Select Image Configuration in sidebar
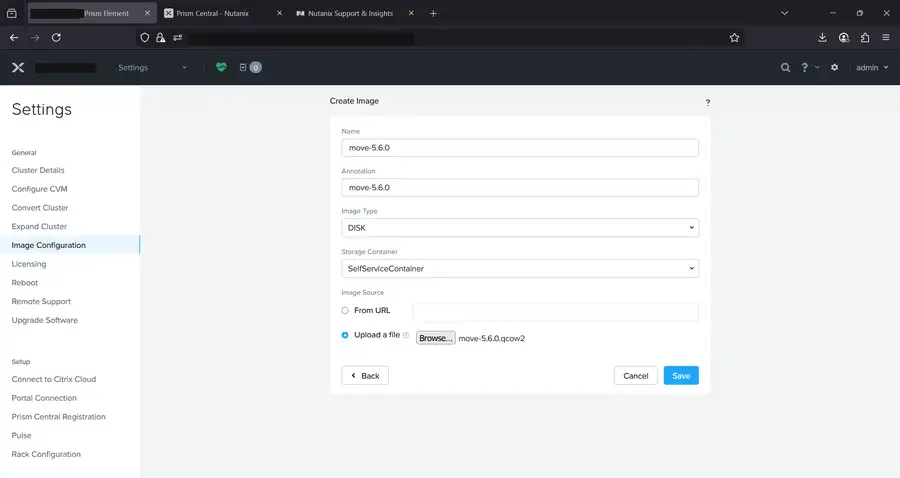900x478 pixels. pyautogui.click(x=70, y=245)
